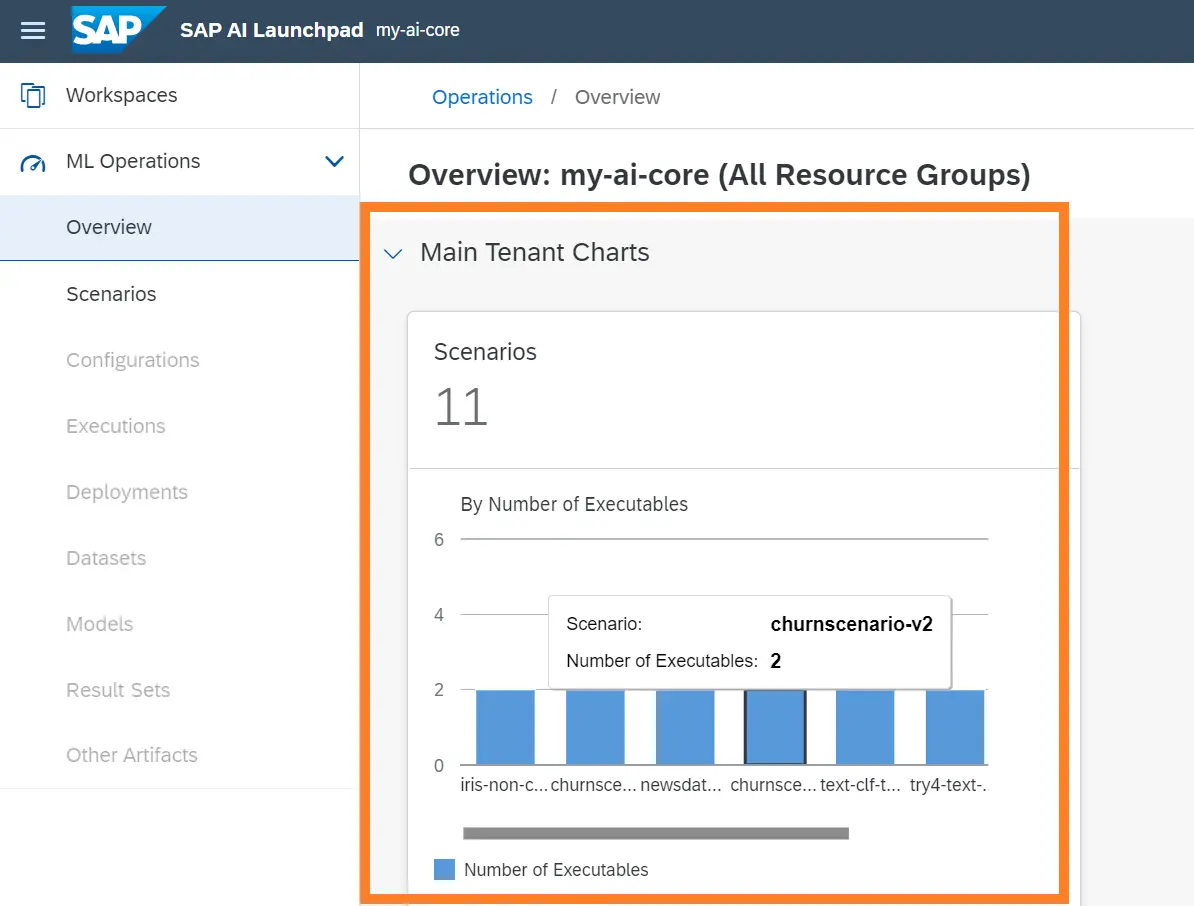
Task: Open Deployments in the sidebar
Action: tap(180, 492)
